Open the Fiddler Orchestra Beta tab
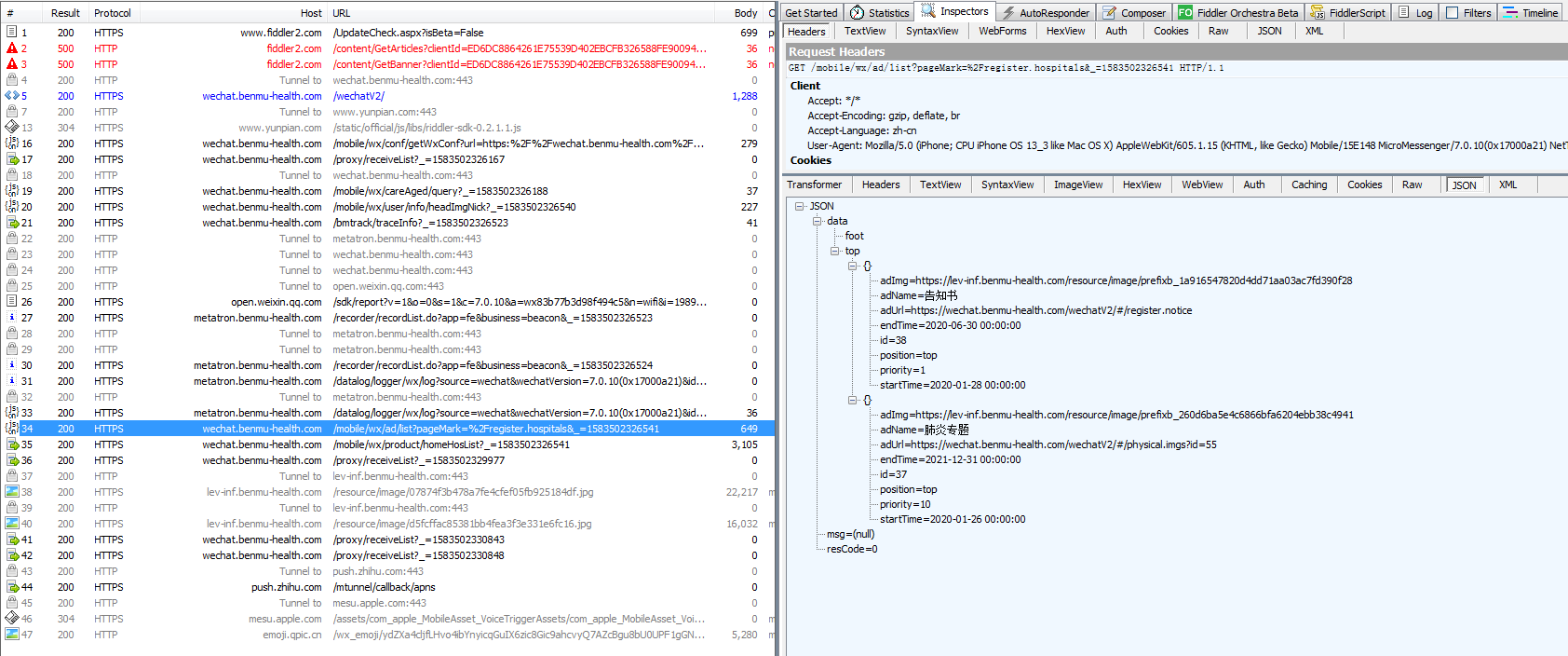This screenshot has height=656, width=1568. [1238, 13]
